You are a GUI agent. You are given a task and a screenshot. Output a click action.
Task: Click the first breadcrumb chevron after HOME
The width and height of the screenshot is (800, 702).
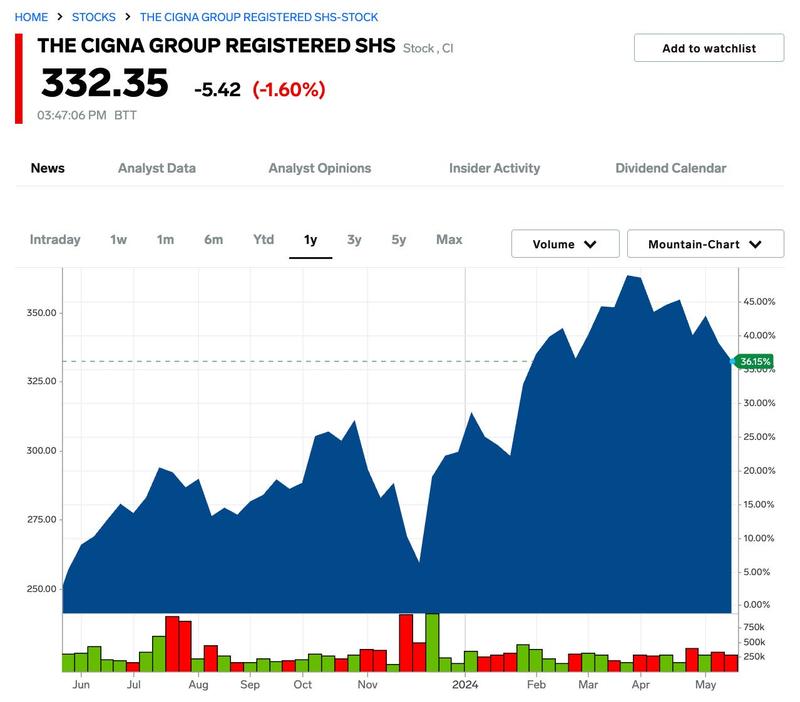point(60,17)
